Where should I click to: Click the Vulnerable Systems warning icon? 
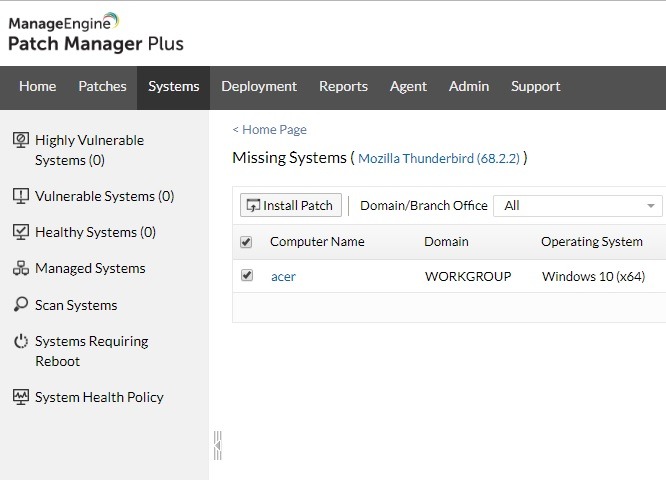[x=21, y=196]
